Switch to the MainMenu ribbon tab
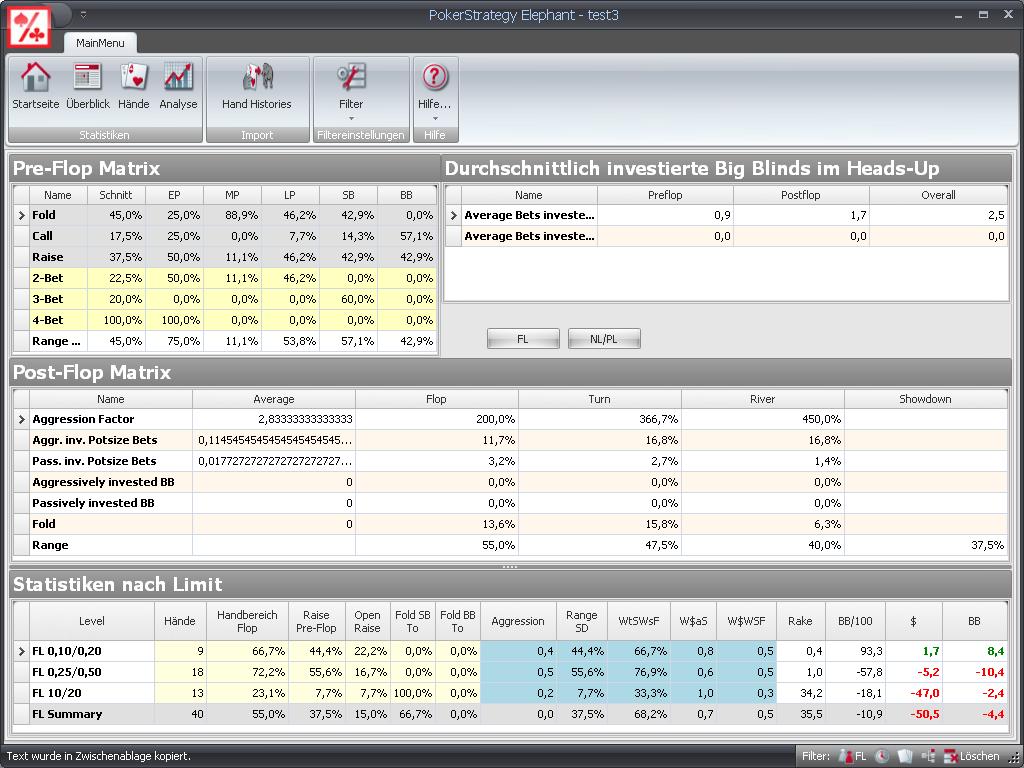 [x=100, y=43]
